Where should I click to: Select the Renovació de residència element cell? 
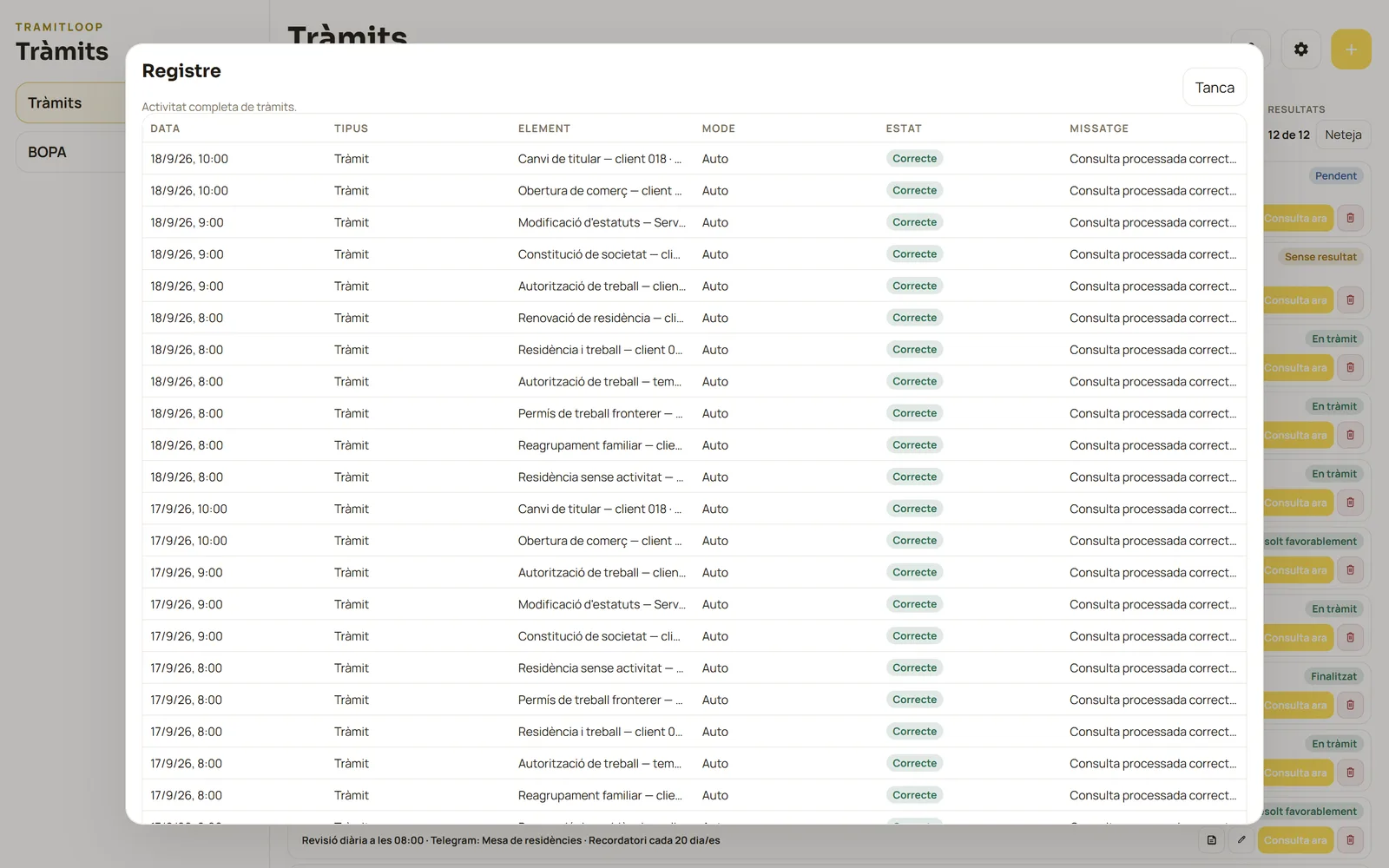click(x=601, y=318)
